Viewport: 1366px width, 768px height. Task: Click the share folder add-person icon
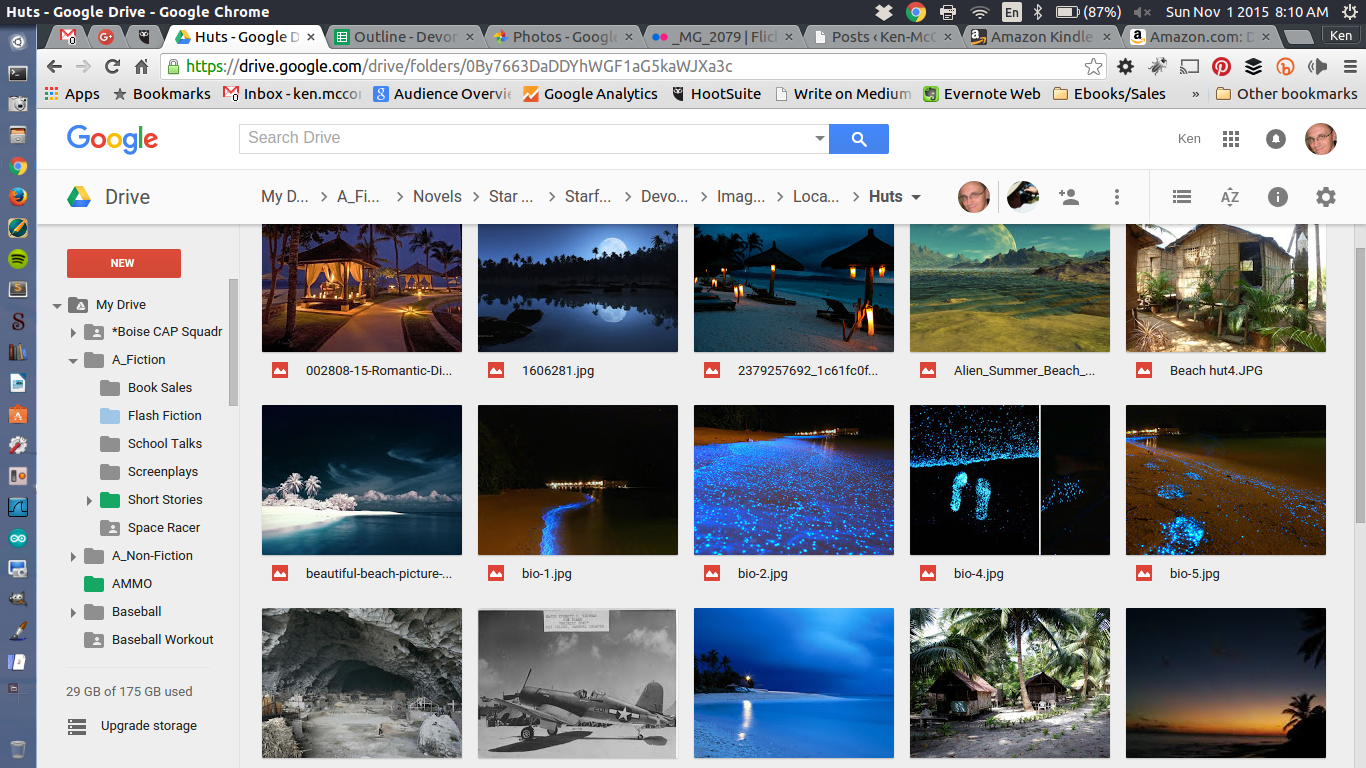[x=1069, y=197]
